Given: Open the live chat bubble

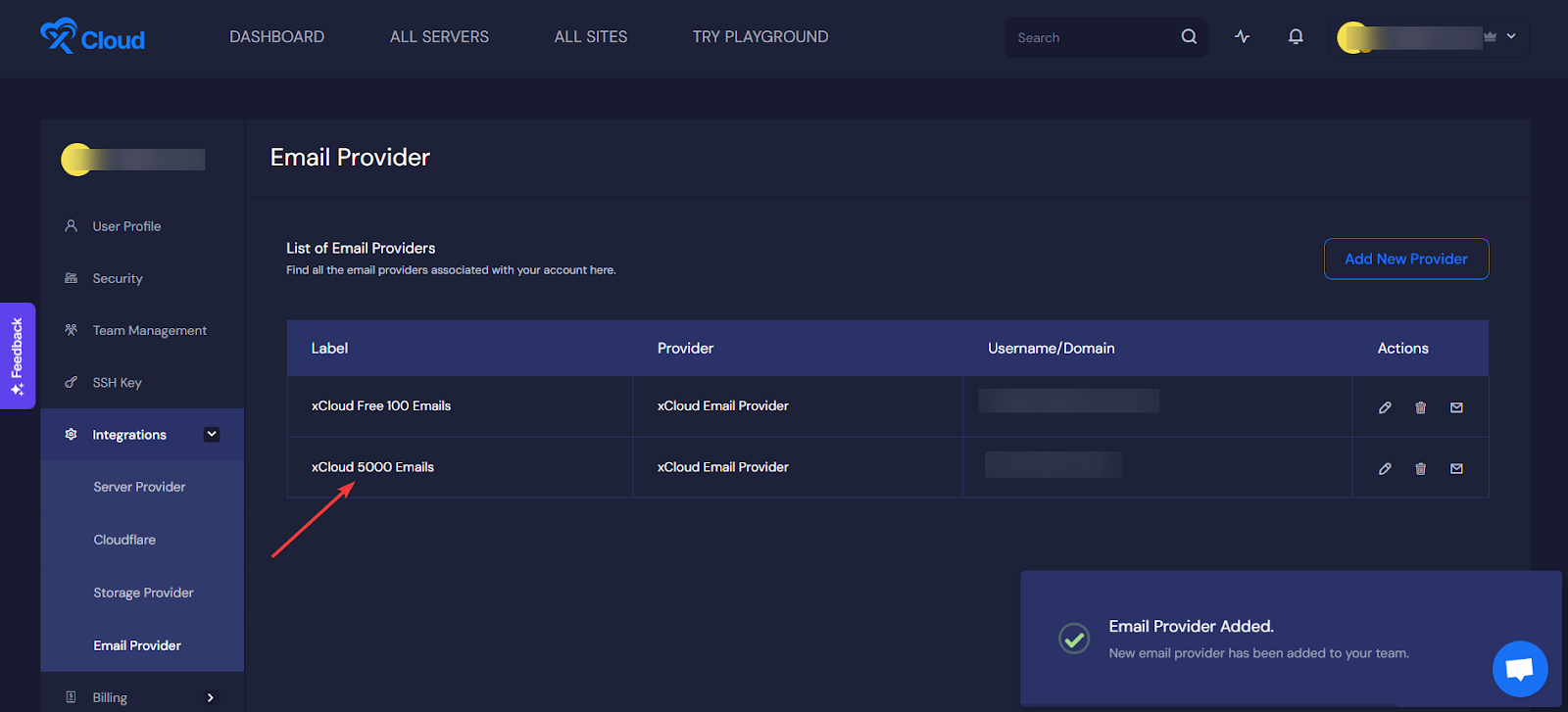Looking at the screenshot, I should pyautogui.click(x=1520, y=669).
